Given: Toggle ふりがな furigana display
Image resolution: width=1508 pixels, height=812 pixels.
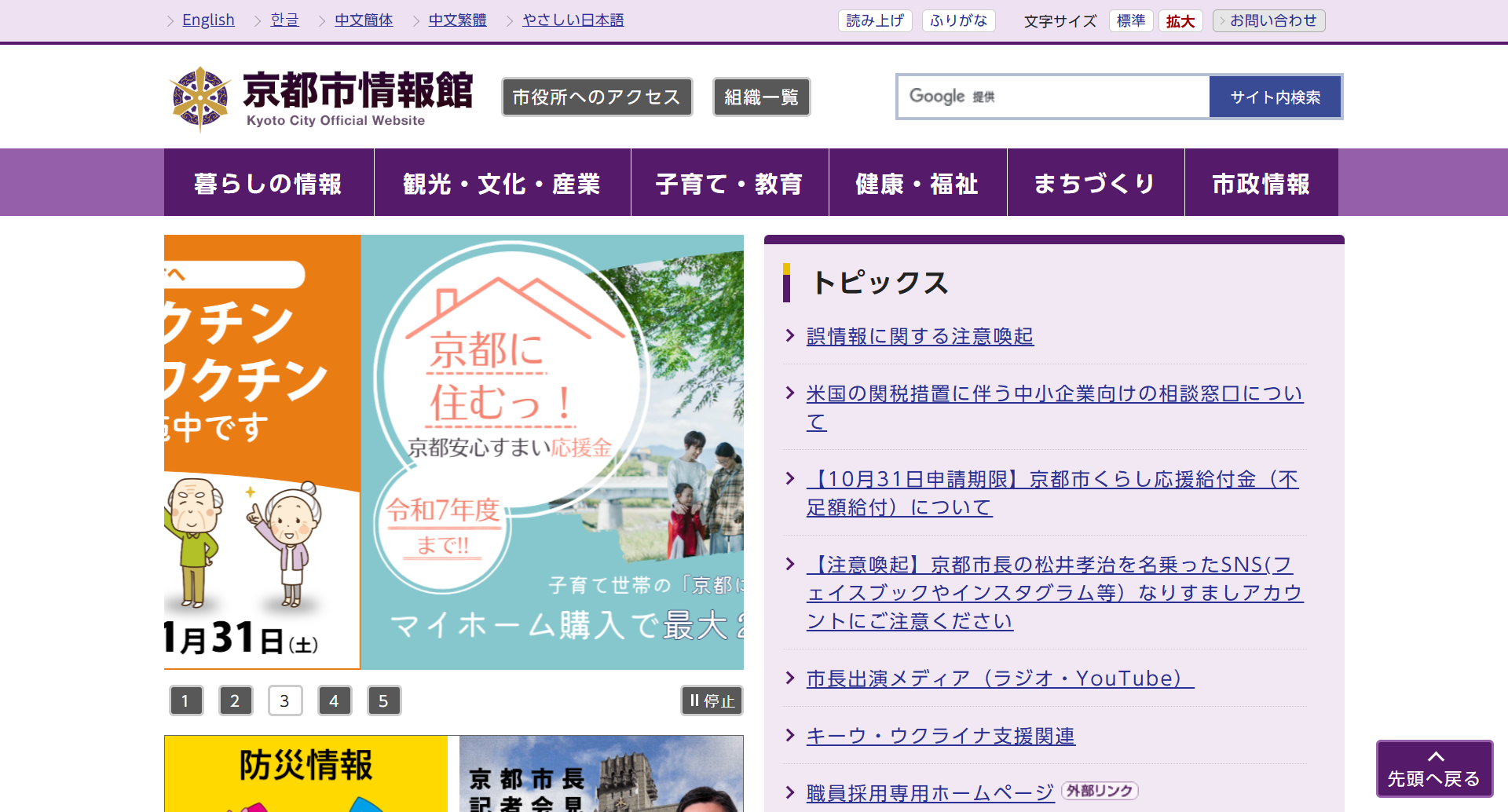Looking at the screenshot, I should (x=958, y=20).
